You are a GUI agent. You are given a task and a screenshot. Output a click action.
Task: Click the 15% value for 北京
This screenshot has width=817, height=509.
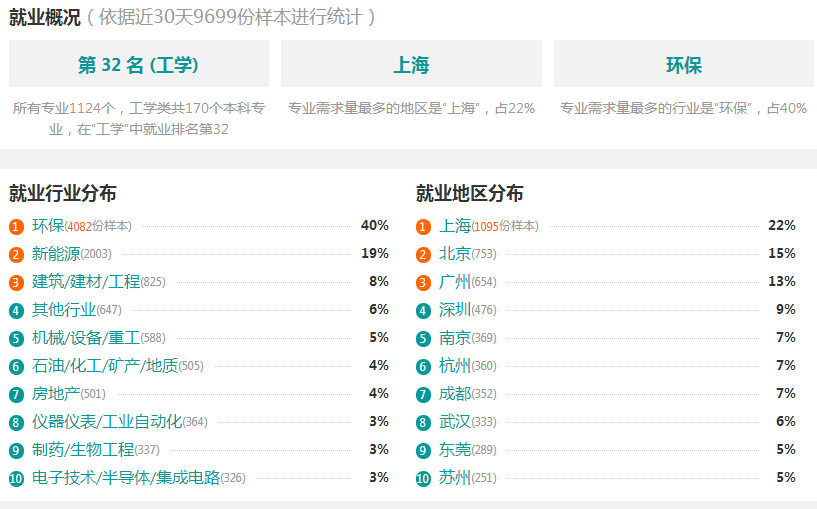782,254
